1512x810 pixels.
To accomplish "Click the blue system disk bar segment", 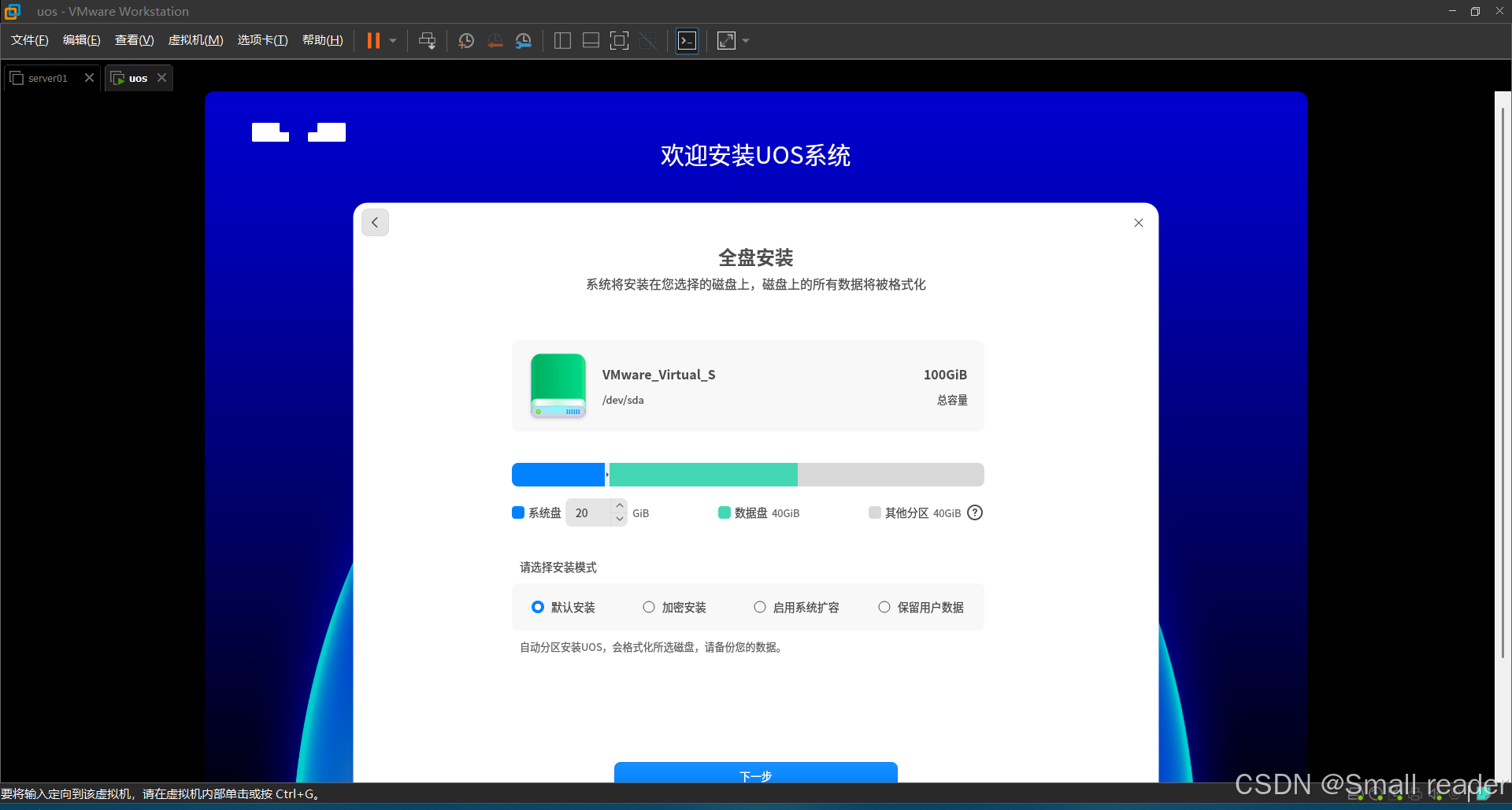I will [558, 475].
